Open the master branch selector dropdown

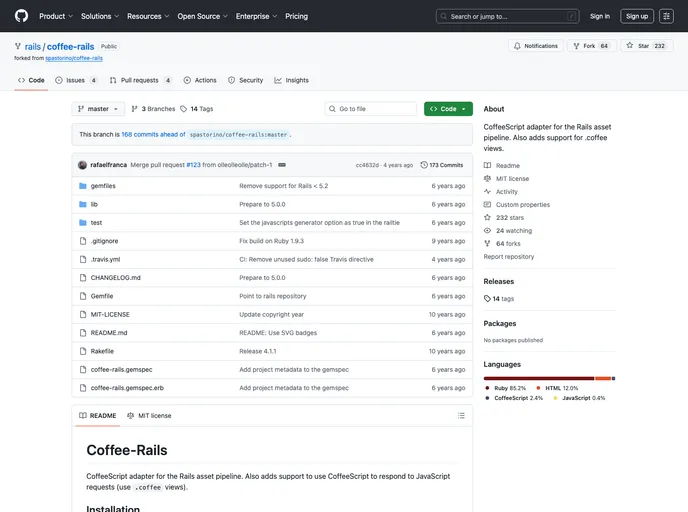click(x=98, y=109)
